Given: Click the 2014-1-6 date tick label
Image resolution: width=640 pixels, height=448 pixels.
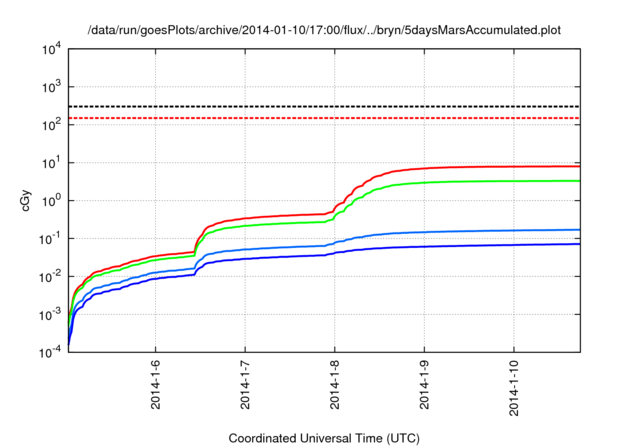Looking at the screenshot, I should [156, 385].
